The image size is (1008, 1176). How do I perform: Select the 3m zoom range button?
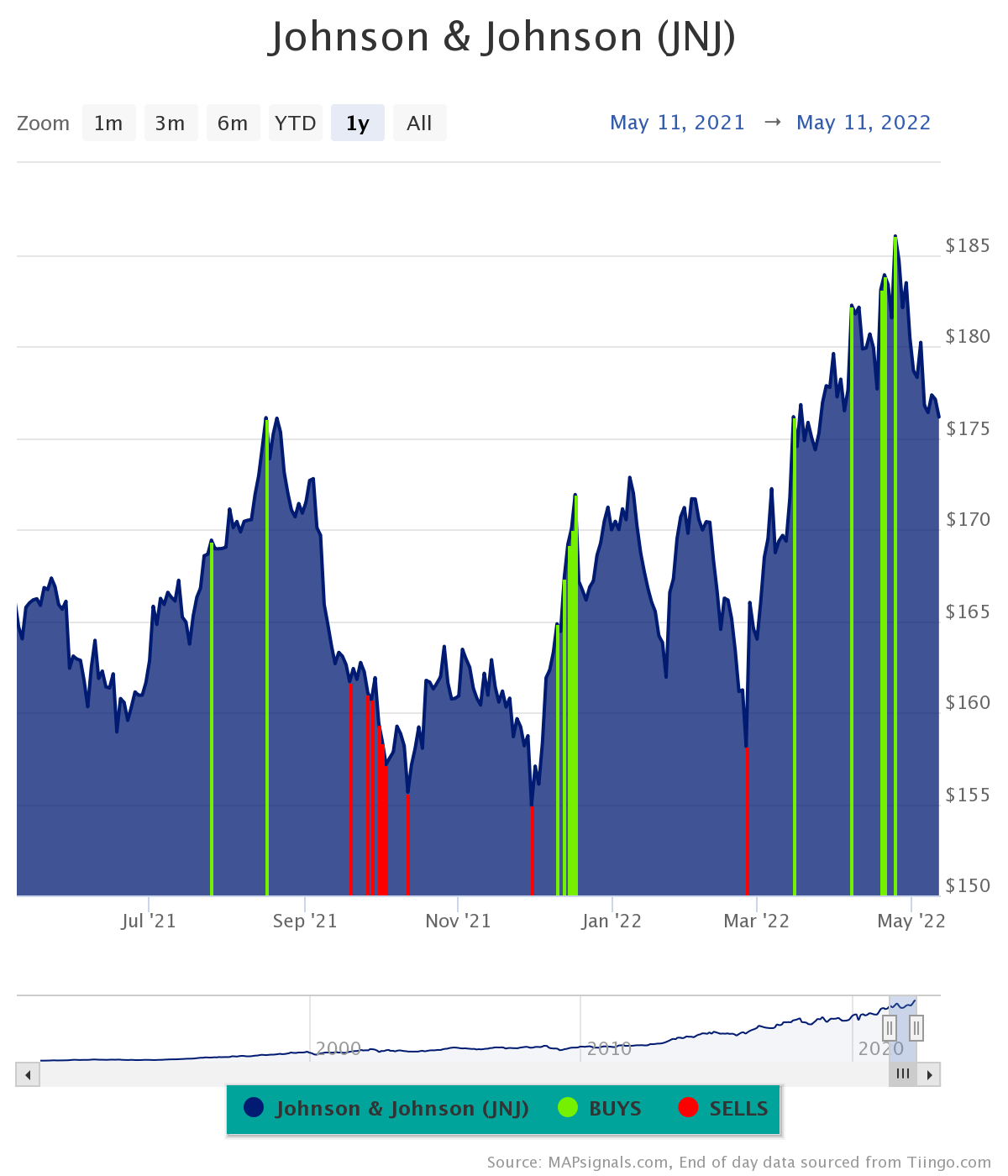pos(171,123)
